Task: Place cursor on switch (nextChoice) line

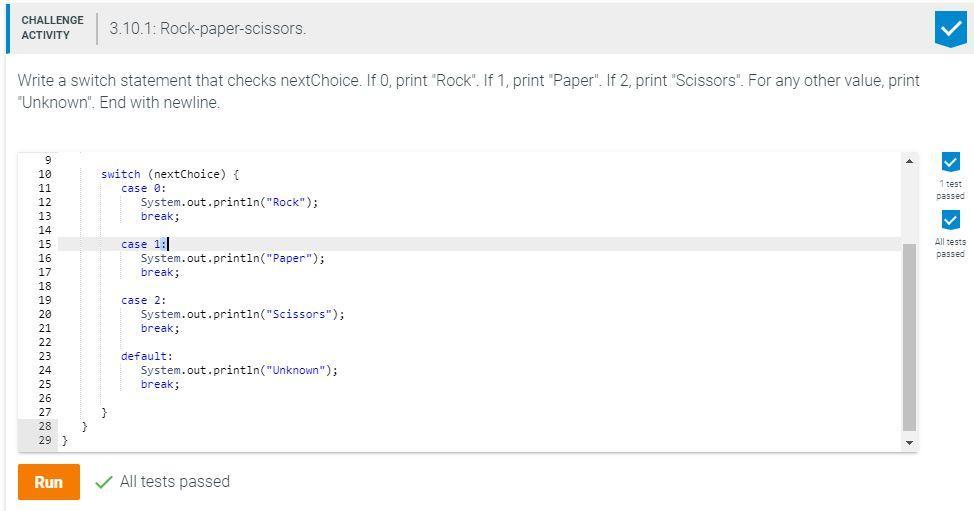Action: [170, 174]
